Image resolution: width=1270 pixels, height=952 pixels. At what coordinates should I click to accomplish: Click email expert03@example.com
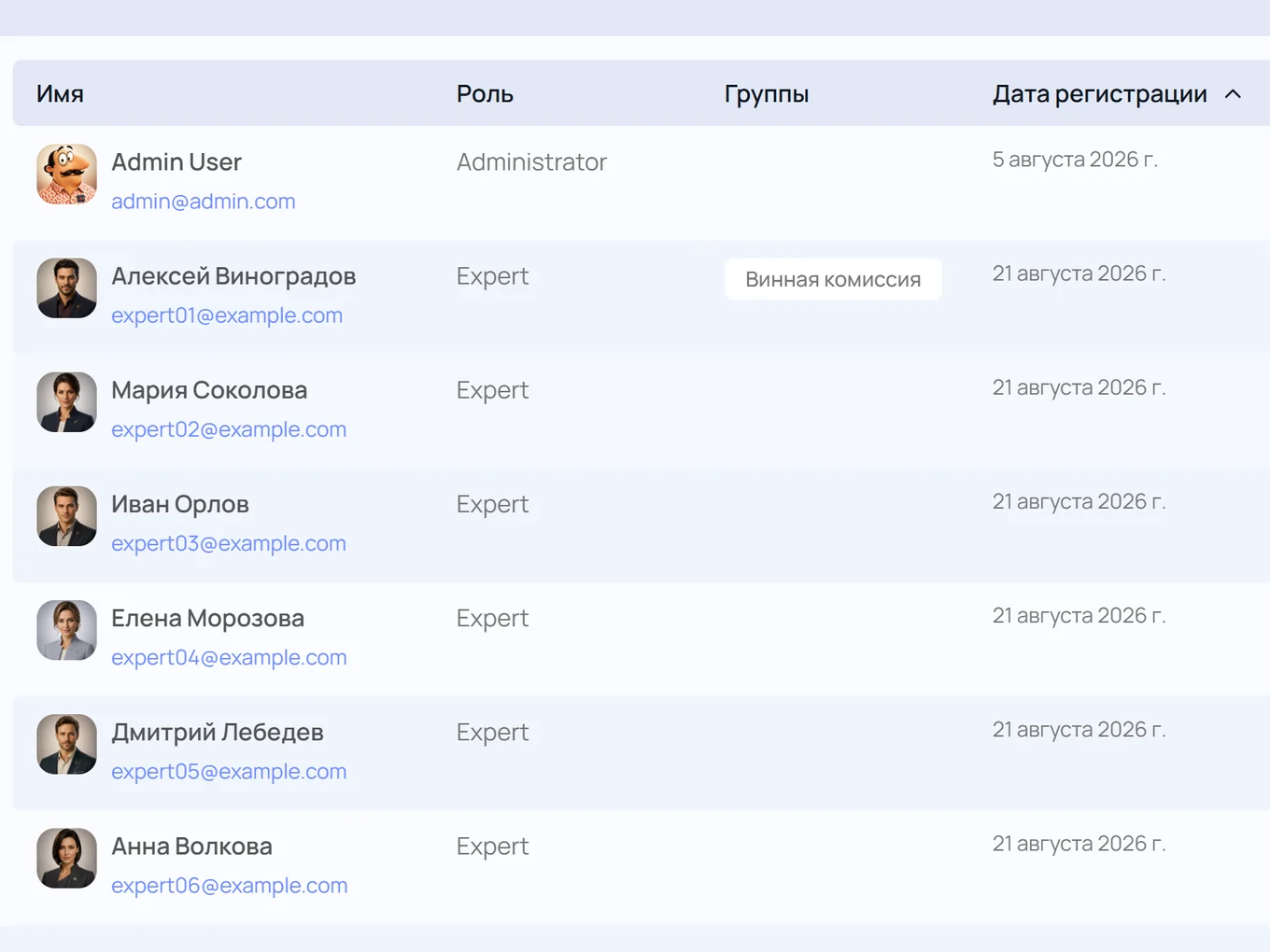[x=229, y=543]
